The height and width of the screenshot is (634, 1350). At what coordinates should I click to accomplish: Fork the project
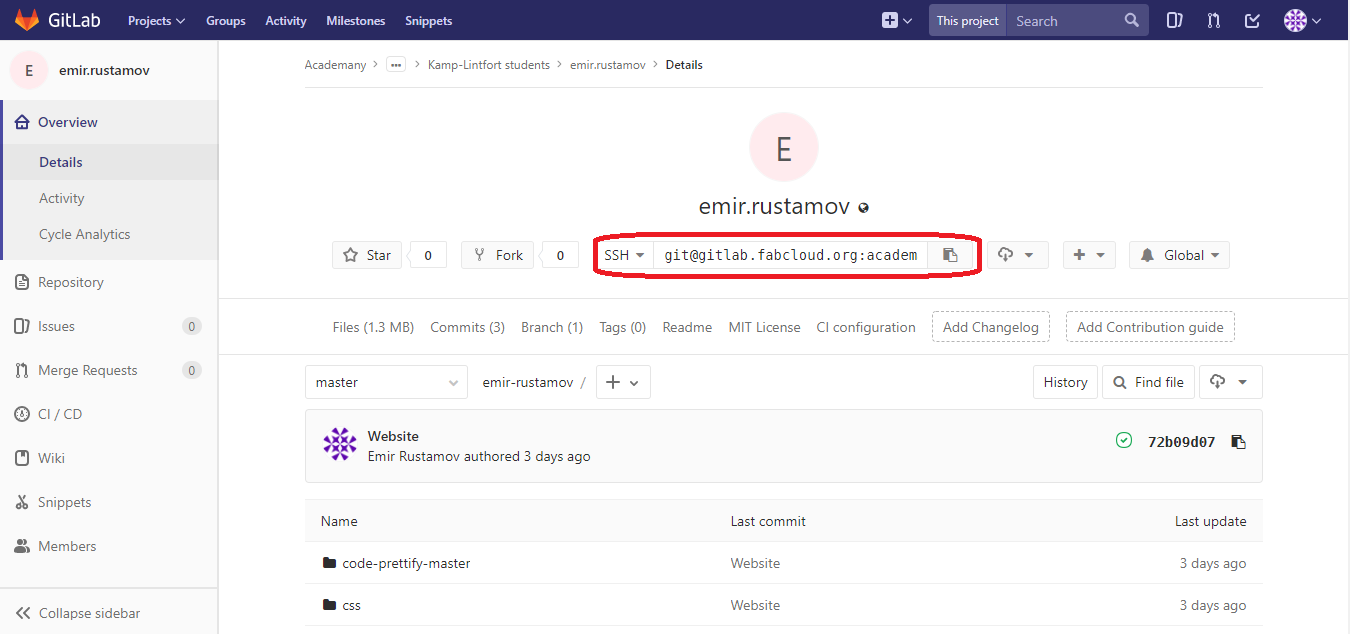(x=498, y=255)
